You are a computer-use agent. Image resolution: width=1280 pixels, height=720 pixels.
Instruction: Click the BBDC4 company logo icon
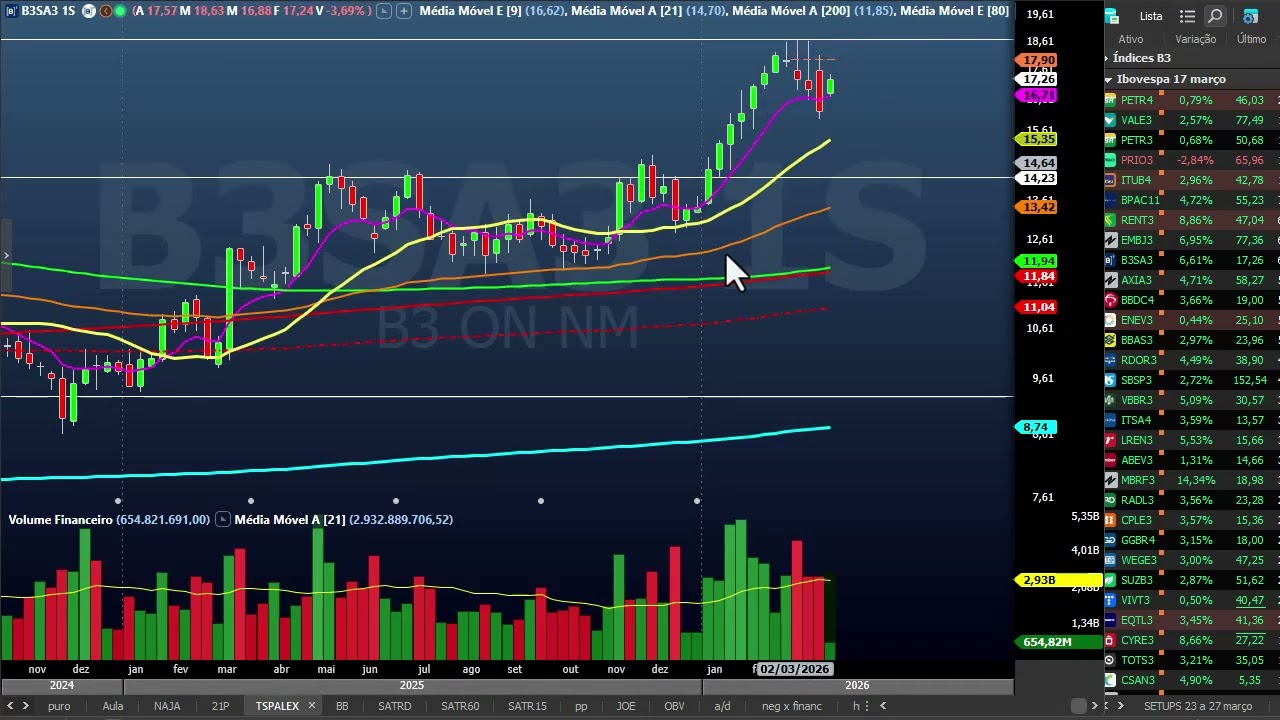(x=1110, y=300)
